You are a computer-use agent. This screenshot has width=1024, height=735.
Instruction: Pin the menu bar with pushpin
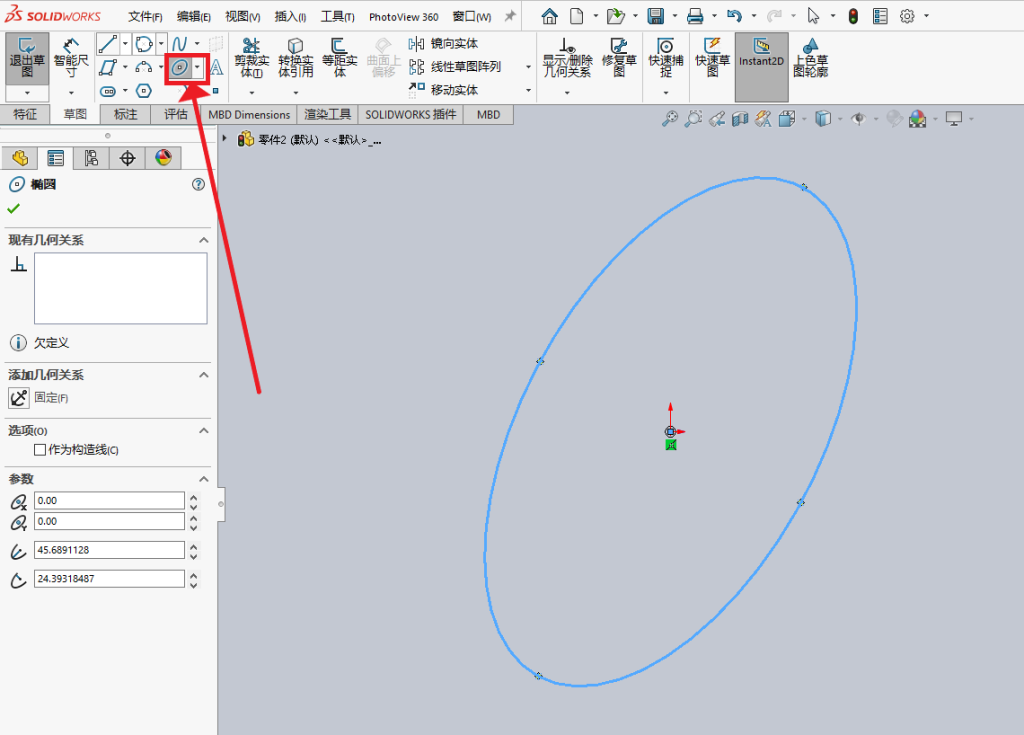click(x=510, y=16)
